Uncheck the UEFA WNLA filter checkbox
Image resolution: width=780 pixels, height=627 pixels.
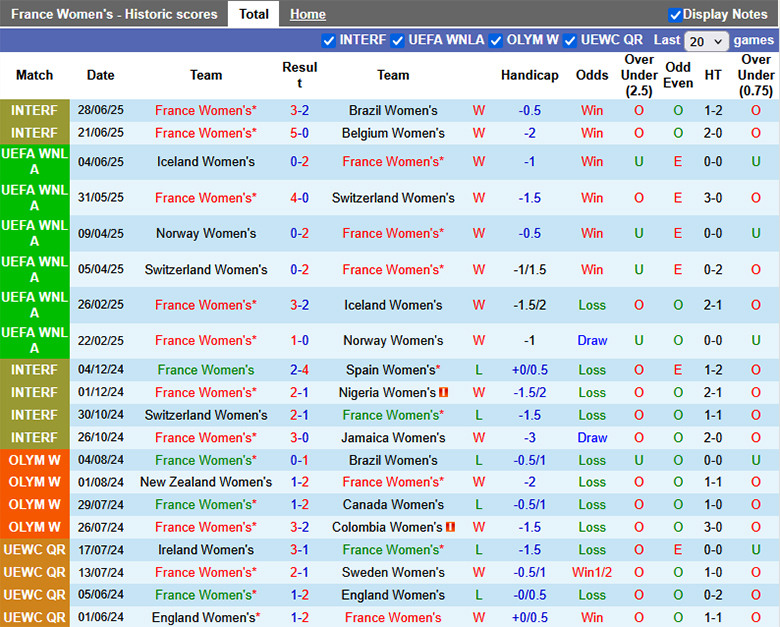pos(397,41)
